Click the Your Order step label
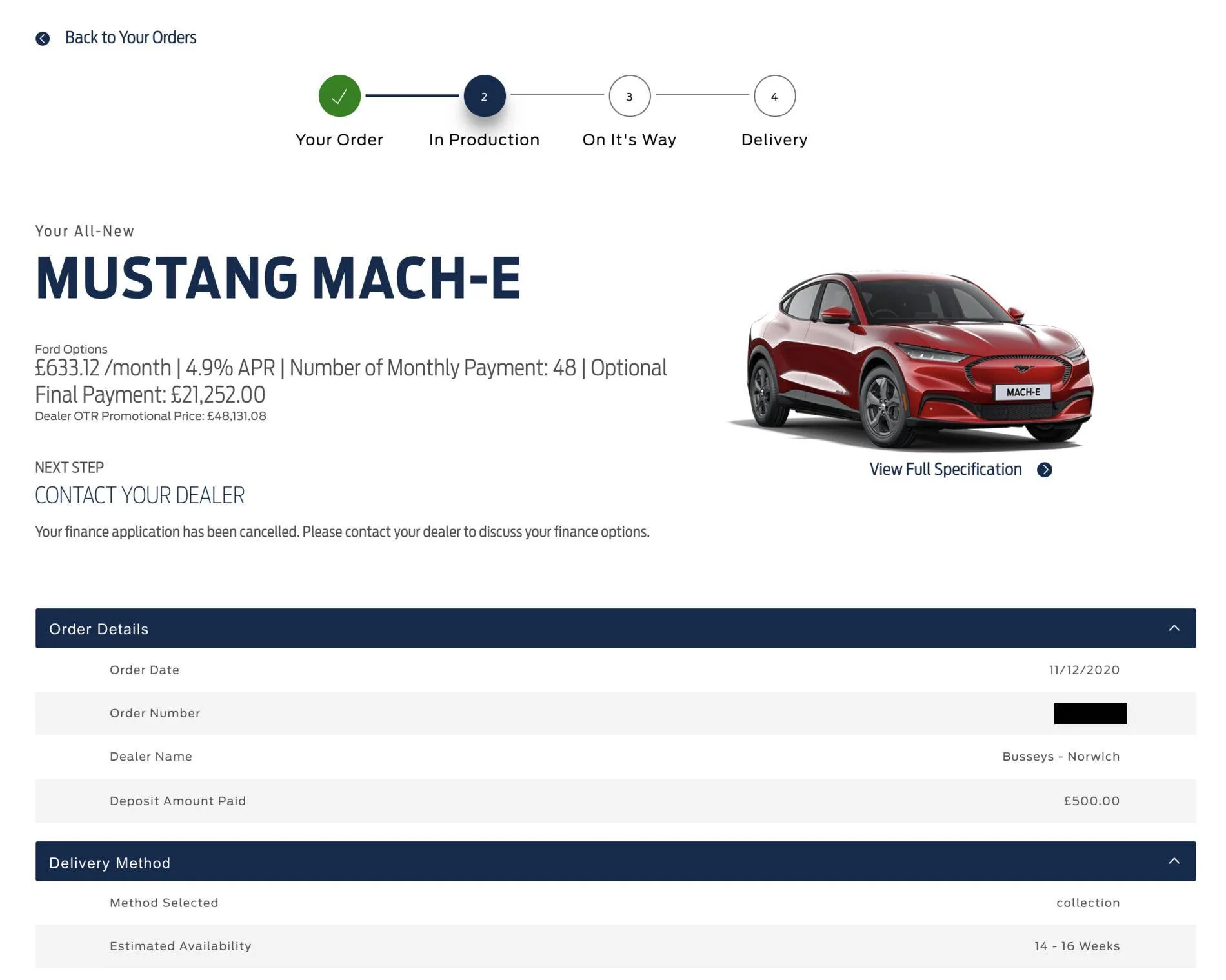Viewport: 1226px width, 980px height. (x=339, y=139)
